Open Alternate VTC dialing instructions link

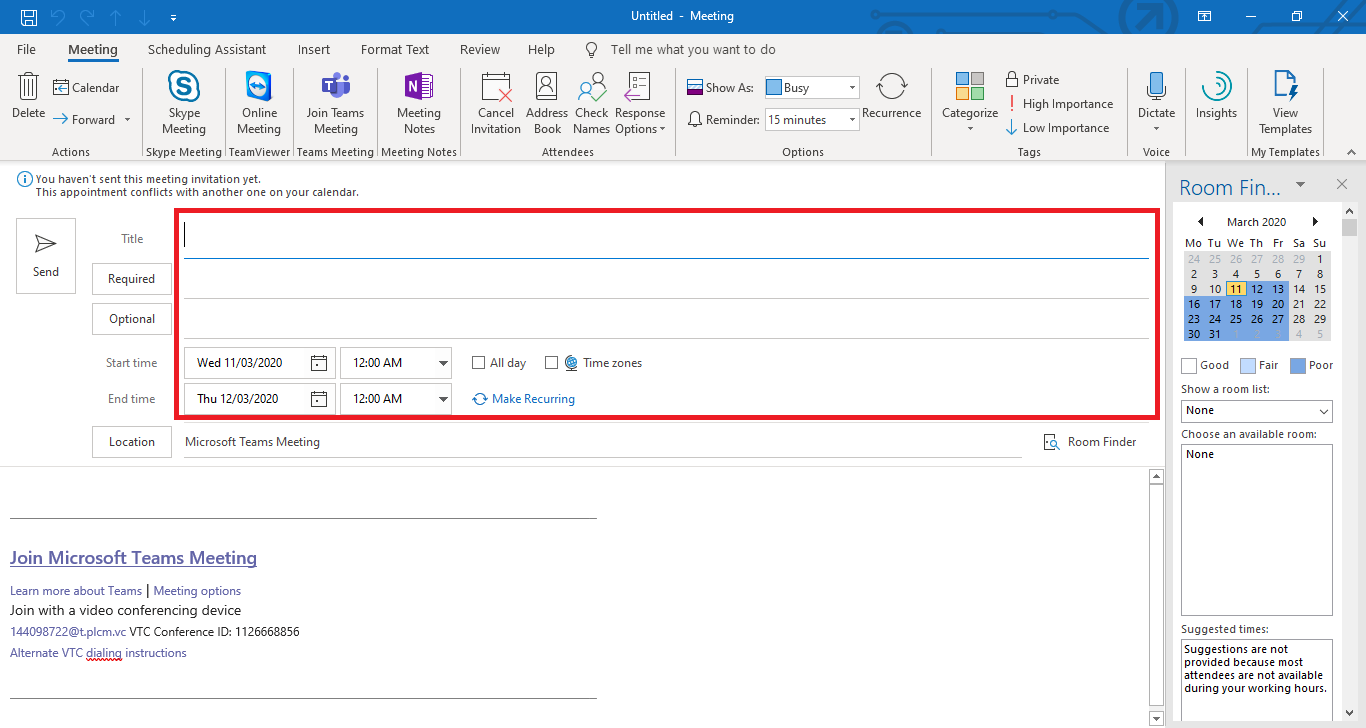[98, 653]
